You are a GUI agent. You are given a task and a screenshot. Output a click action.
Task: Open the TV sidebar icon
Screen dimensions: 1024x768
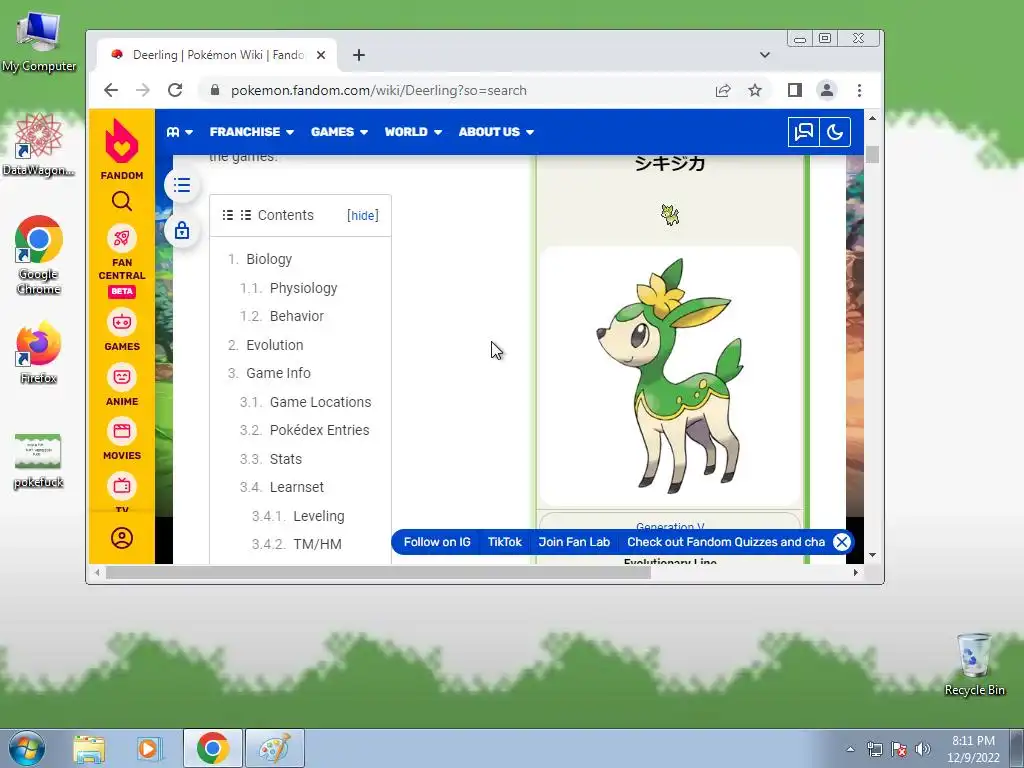click(121, 487)
